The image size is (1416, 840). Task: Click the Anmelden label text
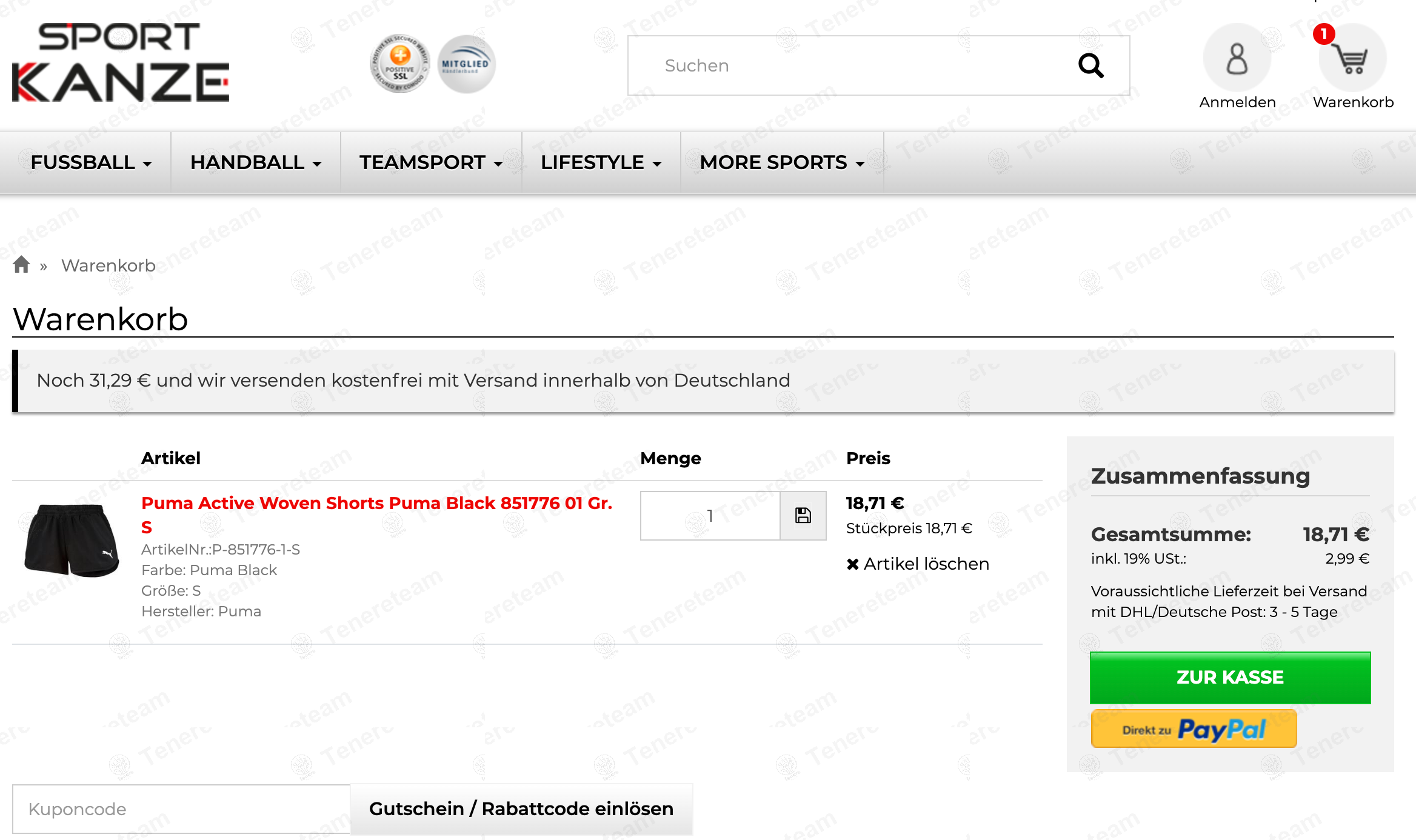(x=1237, y=102)
